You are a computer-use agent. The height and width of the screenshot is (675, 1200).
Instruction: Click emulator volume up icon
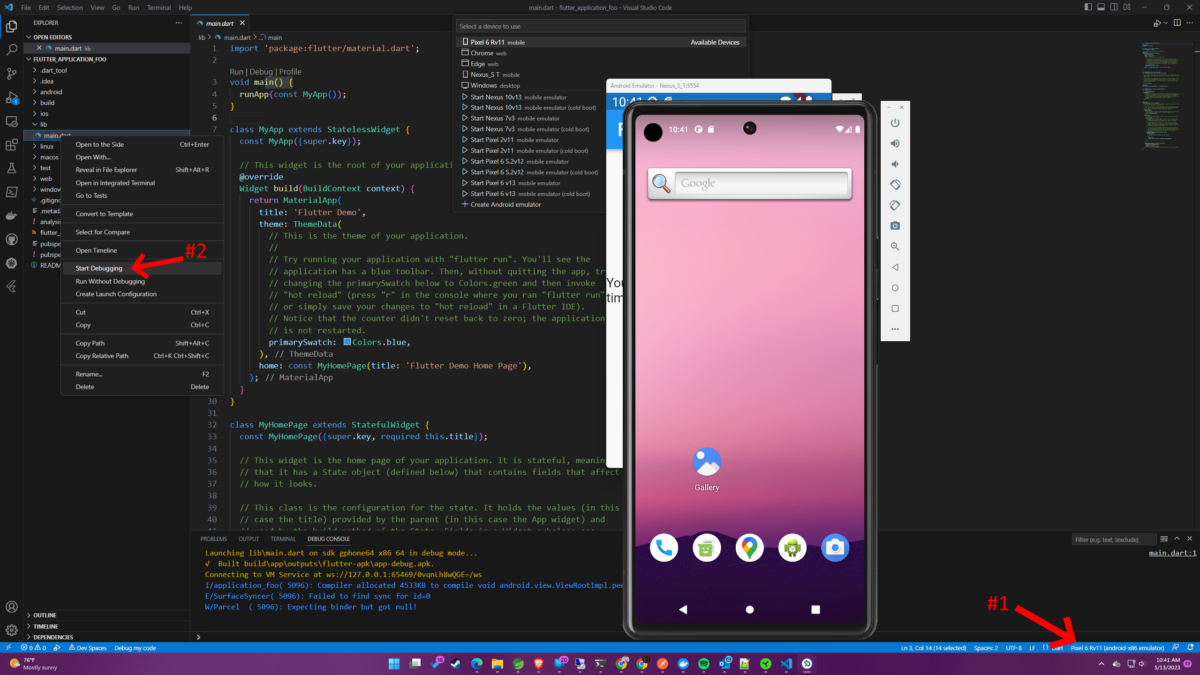pos(895,143)
